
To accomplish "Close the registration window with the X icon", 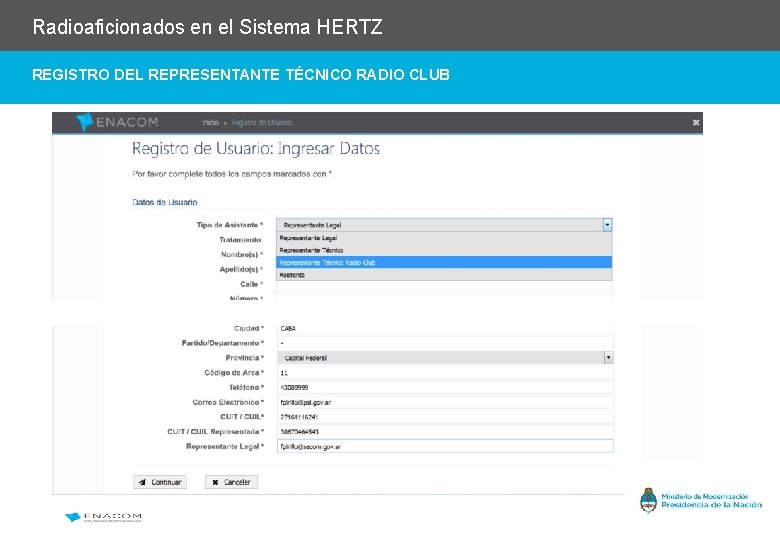I will [696, 122].
